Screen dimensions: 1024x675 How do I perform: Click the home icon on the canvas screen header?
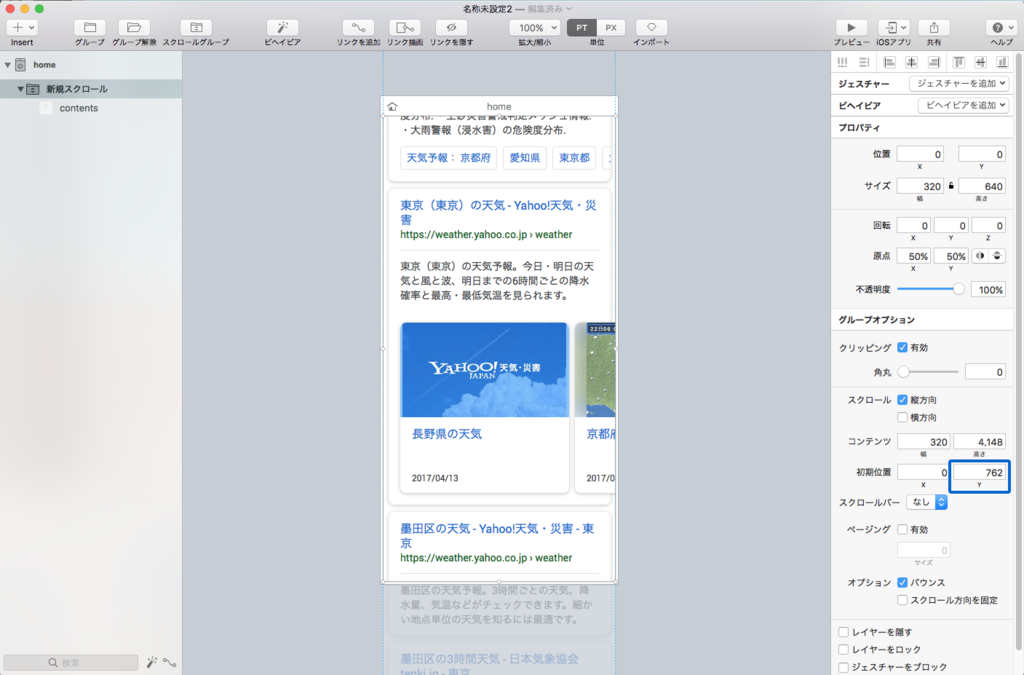tap(392, 106)
